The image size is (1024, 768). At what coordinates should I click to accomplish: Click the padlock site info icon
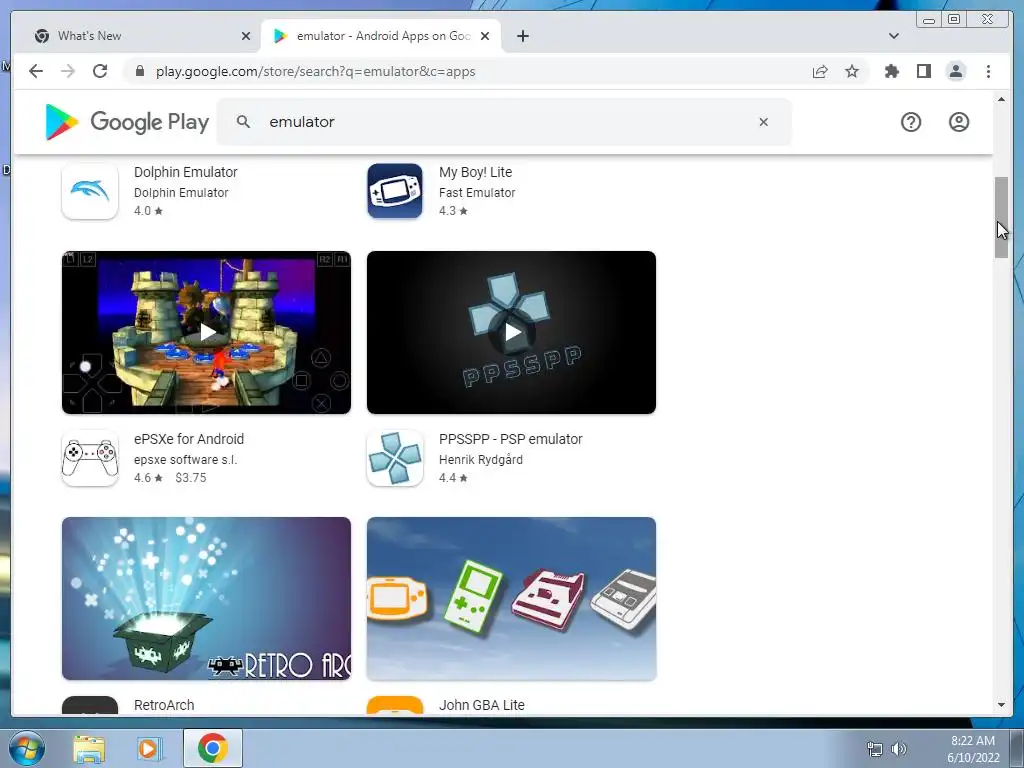tap(139, 71)
